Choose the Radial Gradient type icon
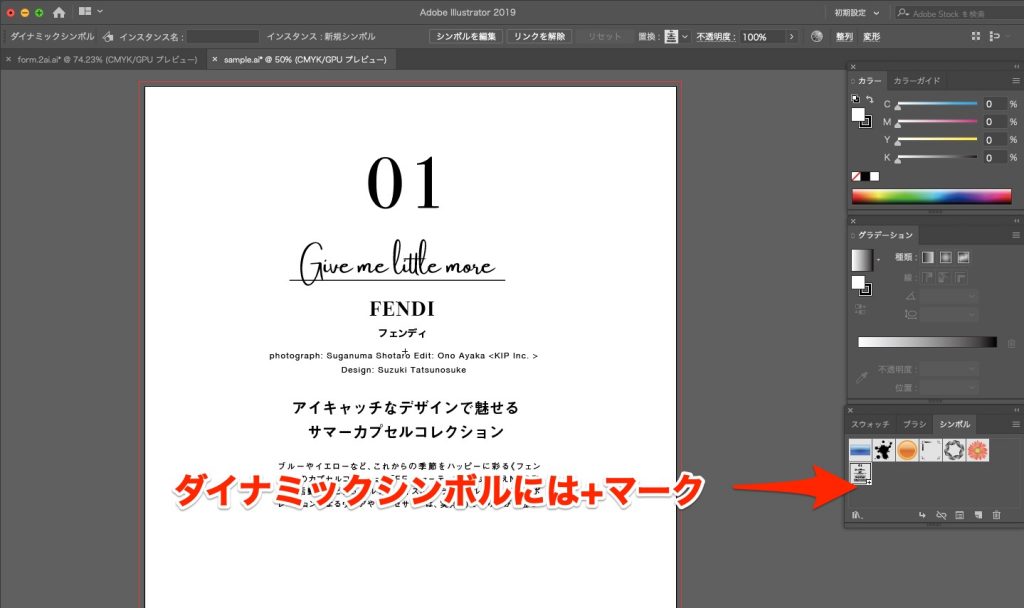This screenshot has height=608, width=1024. tap(945, 257)
